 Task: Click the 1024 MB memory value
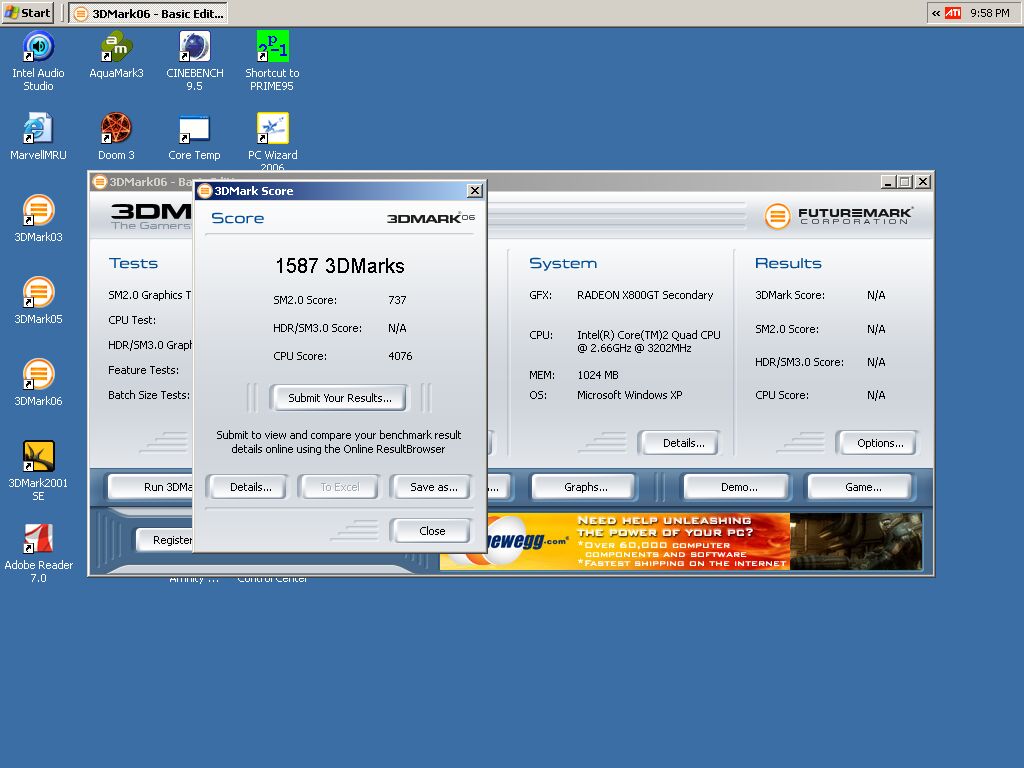point(598,375)
